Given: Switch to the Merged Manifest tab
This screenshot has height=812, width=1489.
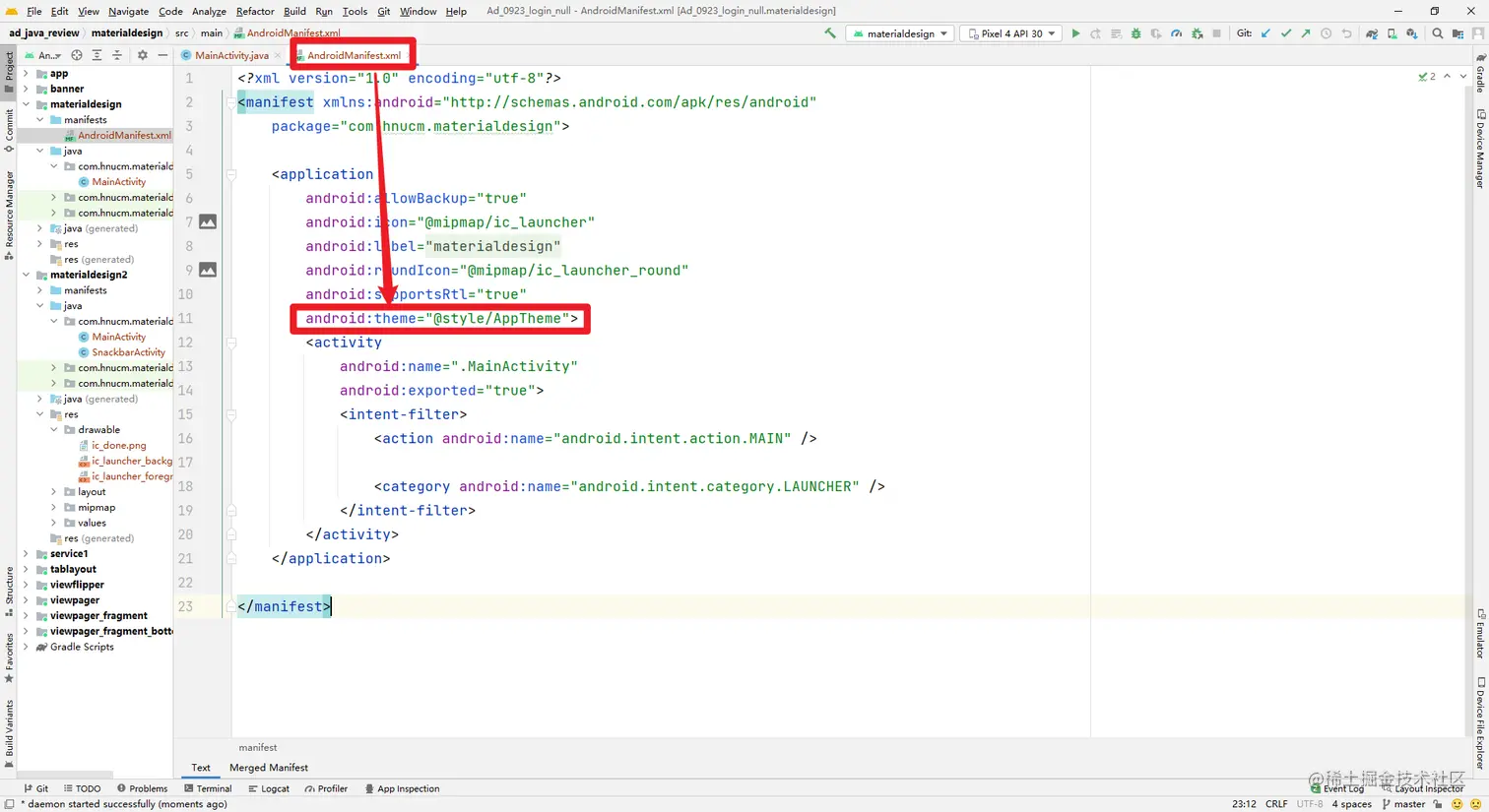Looking at the screenshot, I should (x=268, y=768).
